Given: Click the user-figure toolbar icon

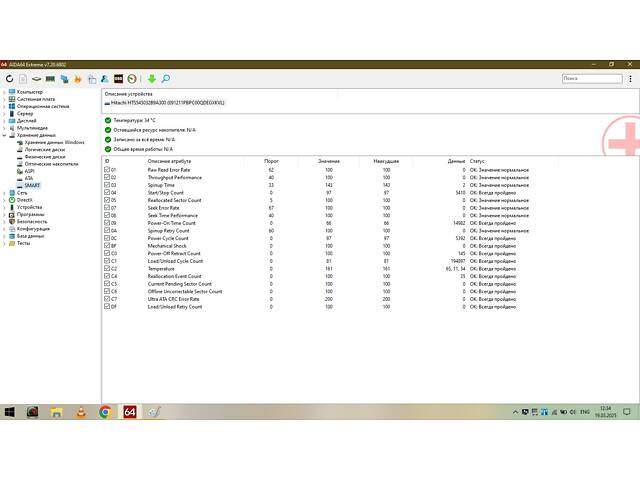Looking at the screenshot, I should pos(105,79).
